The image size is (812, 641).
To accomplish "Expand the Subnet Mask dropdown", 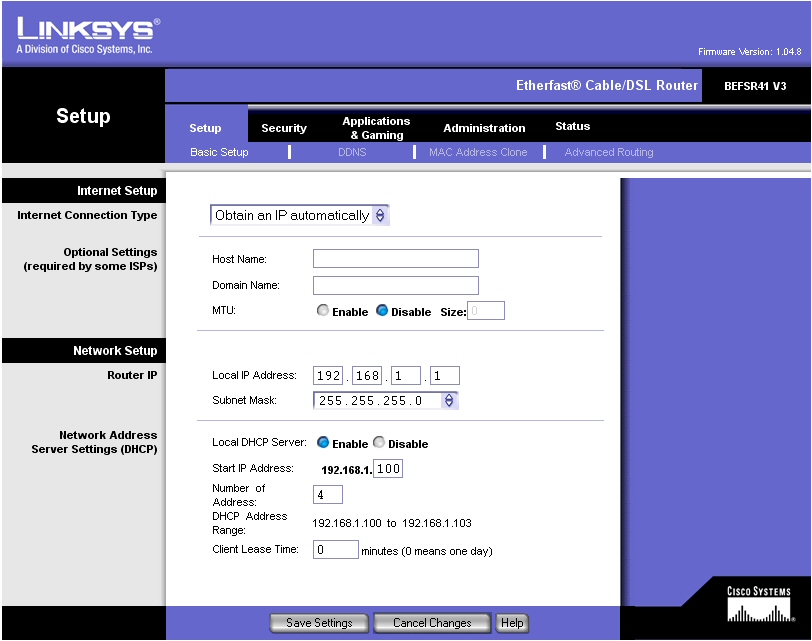I will click(x=385, y=400).
